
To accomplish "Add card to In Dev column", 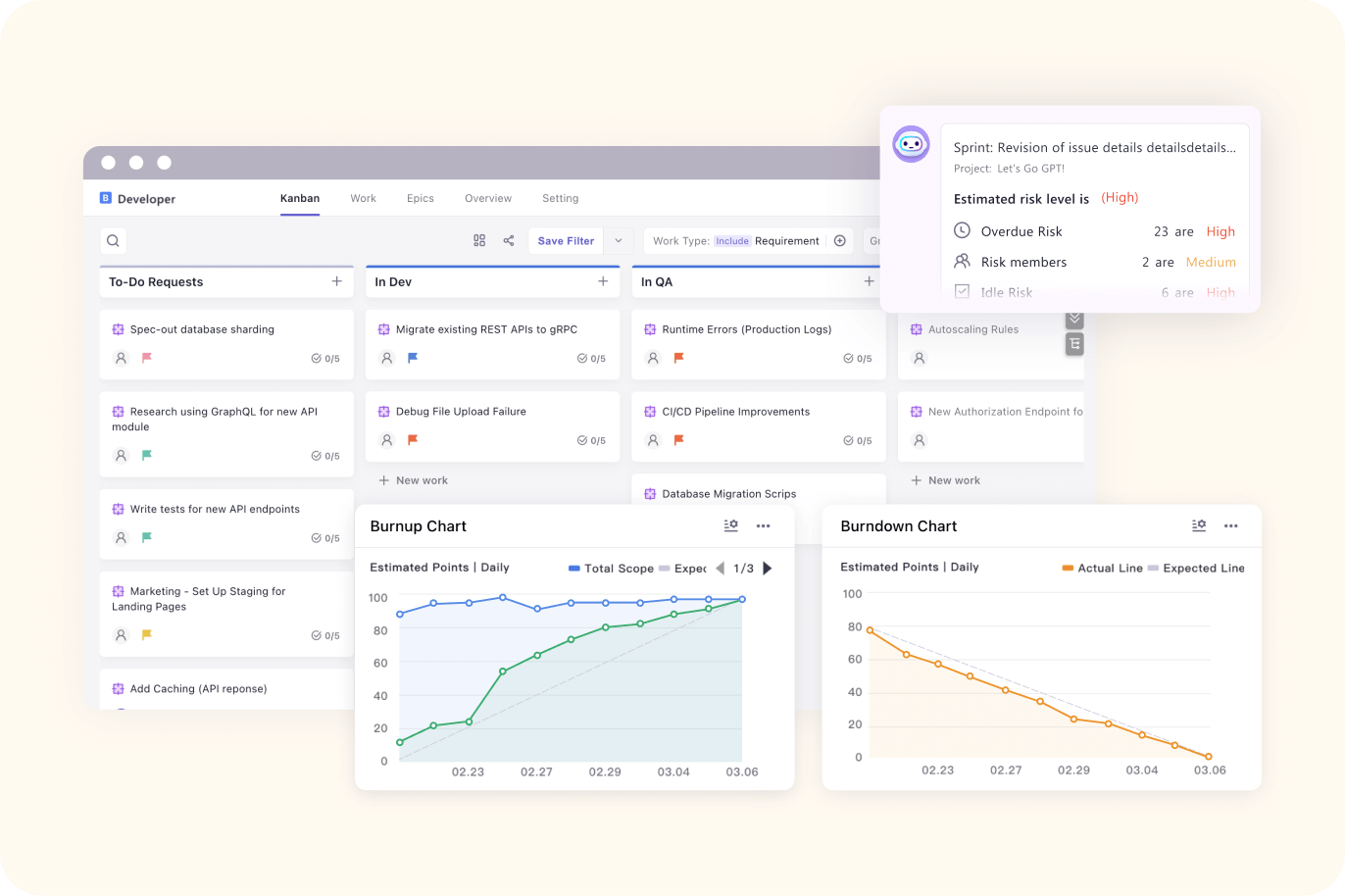I will point(603,281).
